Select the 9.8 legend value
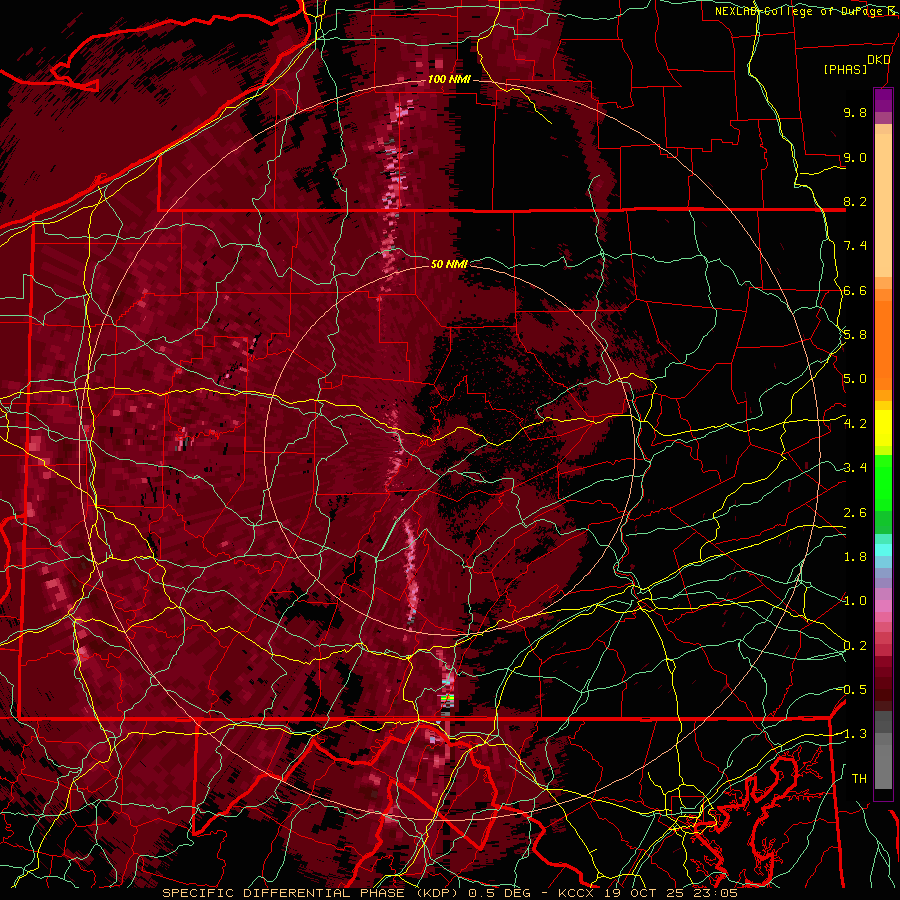This screenshot has width=900, height=900. coord(855,112)
